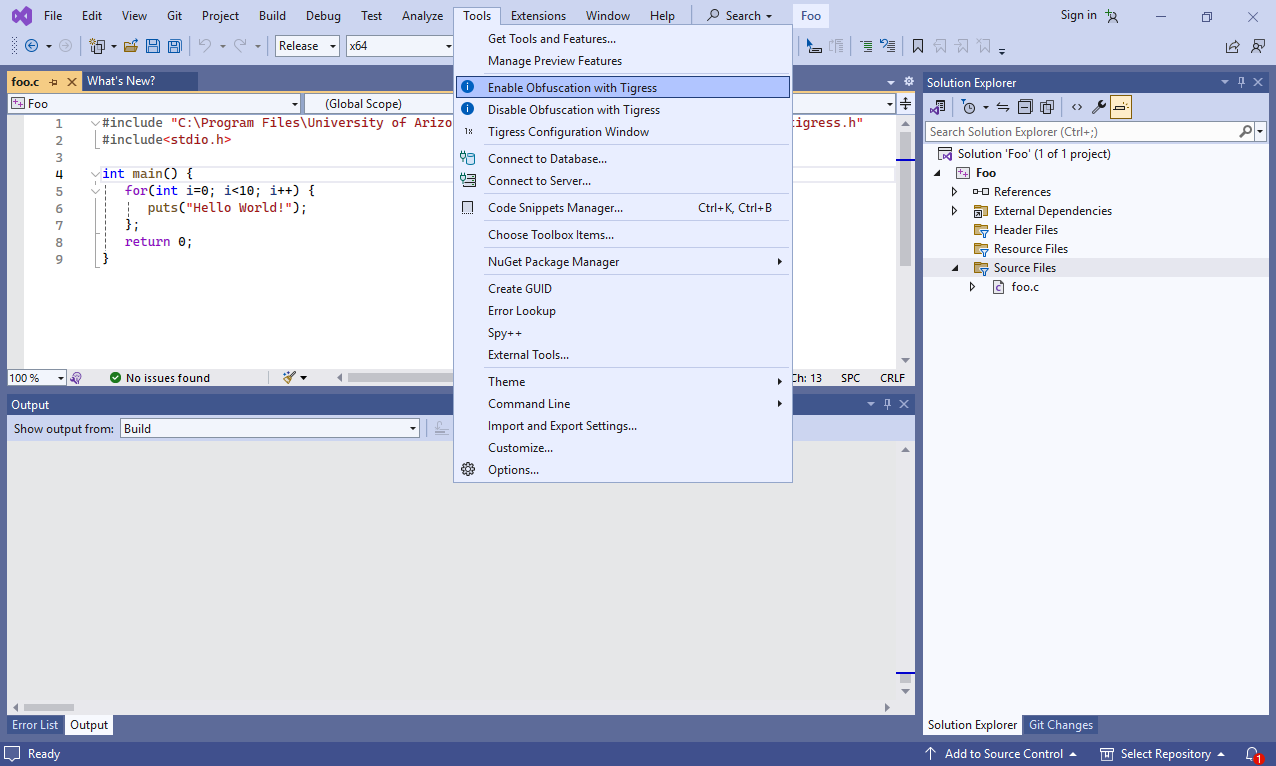1276x766 pixels.
Task: Toggle the Preview Selected Items button
Action: click(1120, 107)
